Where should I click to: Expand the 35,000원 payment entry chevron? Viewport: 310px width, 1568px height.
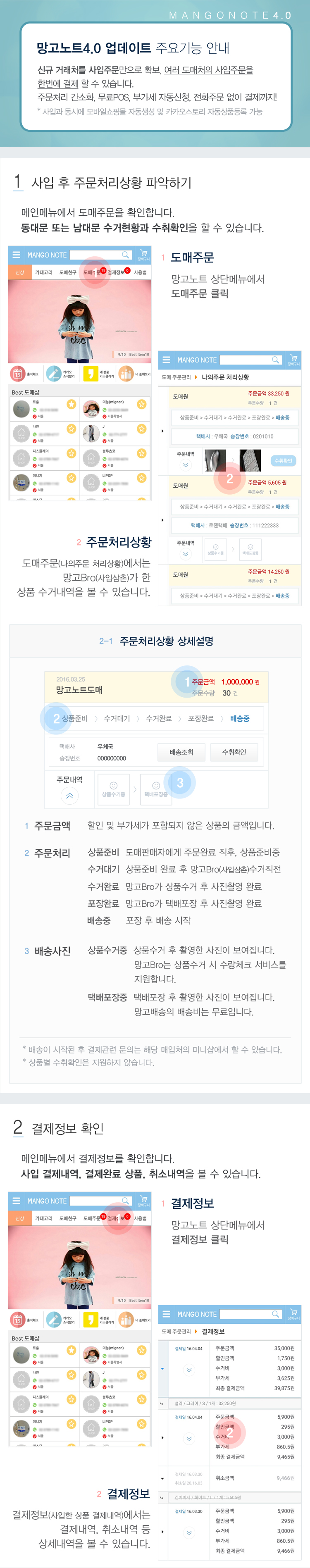click(189, 1370)
